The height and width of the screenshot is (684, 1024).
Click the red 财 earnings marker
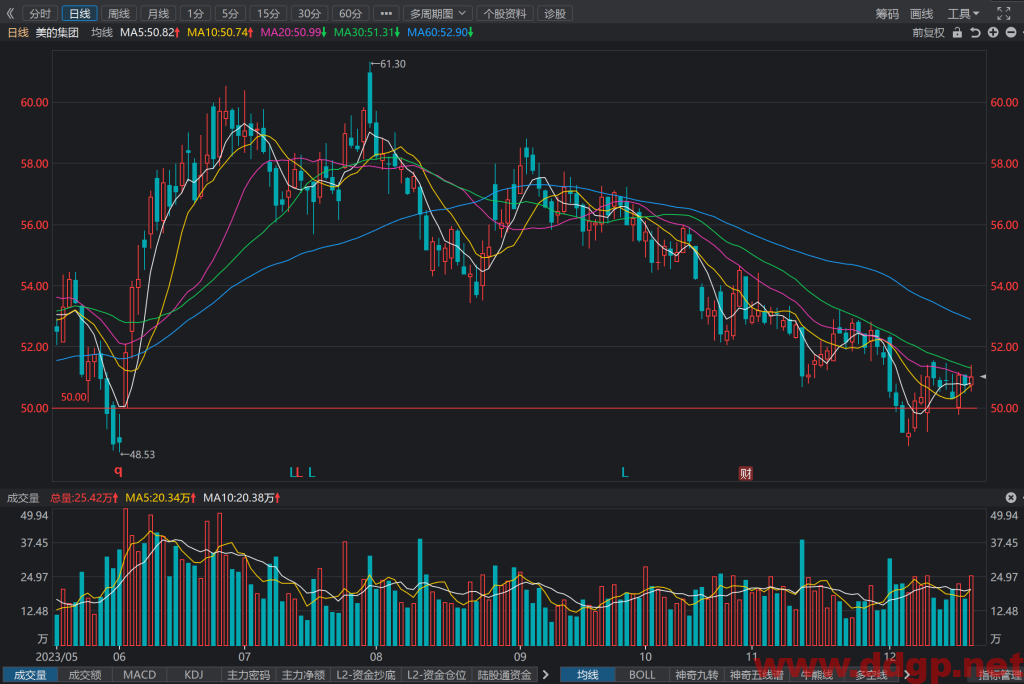[x=745, y=473]
